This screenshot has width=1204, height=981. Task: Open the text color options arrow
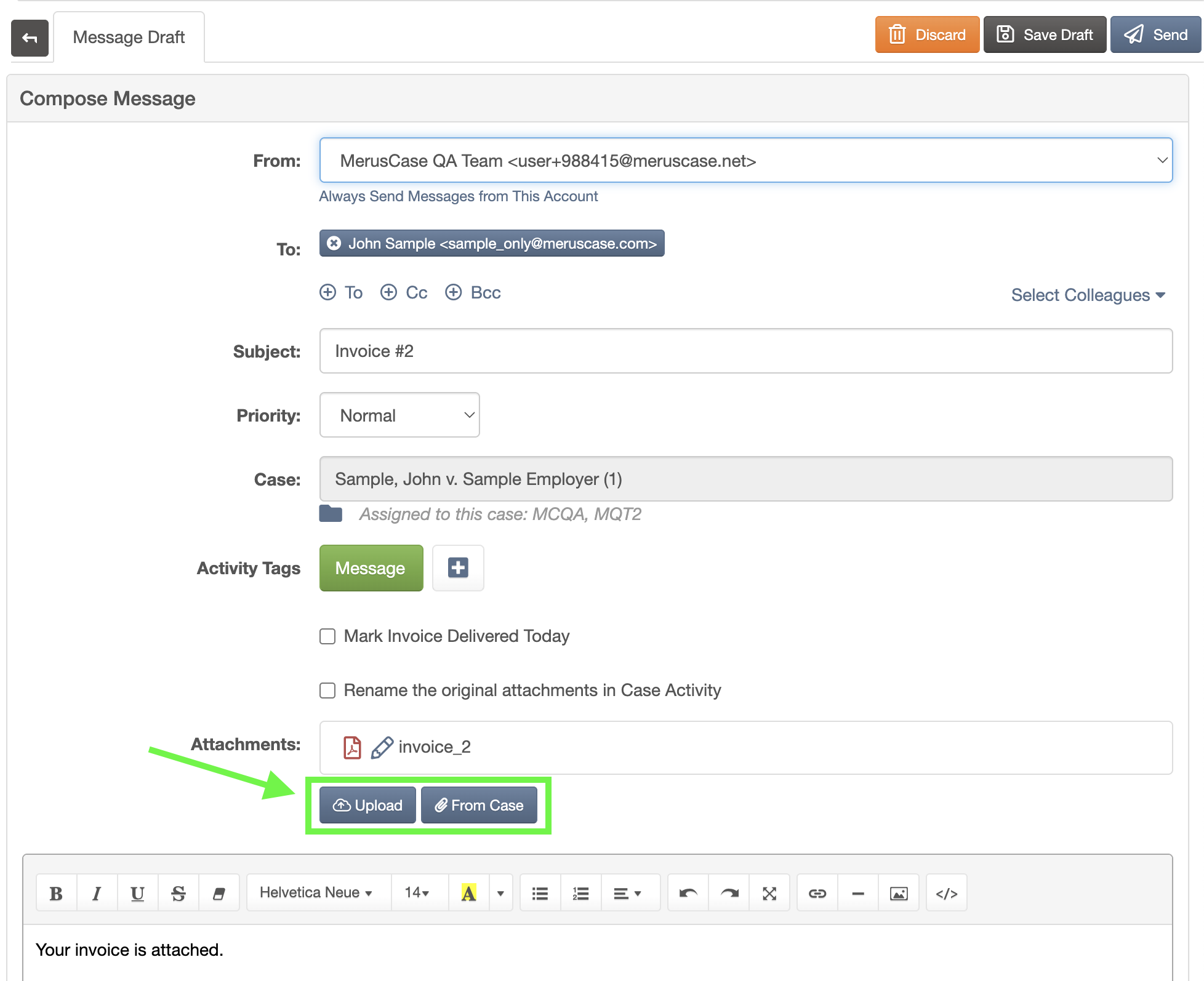[x=500, y=893]
